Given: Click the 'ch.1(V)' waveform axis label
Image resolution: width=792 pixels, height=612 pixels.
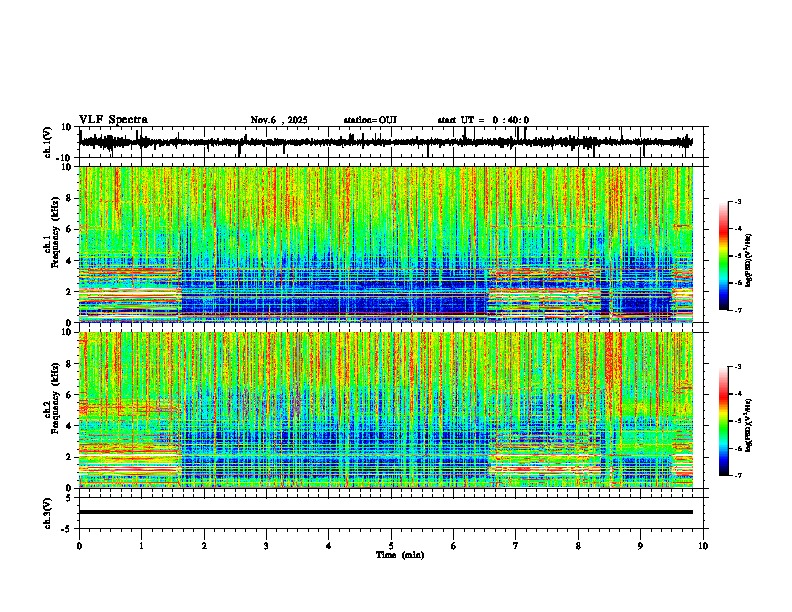Looking at the screenshot, I should point(48,142).
